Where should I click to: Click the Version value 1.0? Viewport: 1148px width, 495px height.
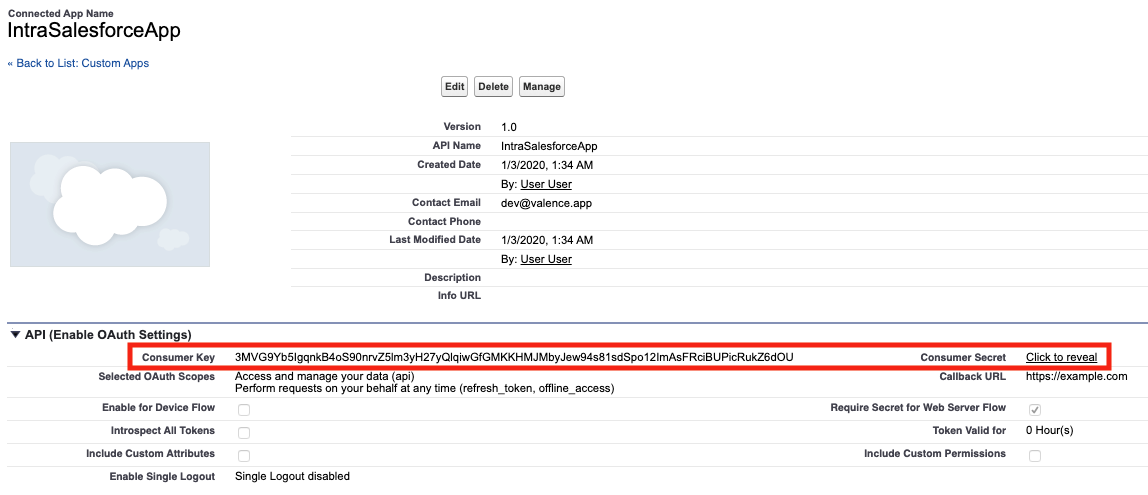click(x=509, y=127)
